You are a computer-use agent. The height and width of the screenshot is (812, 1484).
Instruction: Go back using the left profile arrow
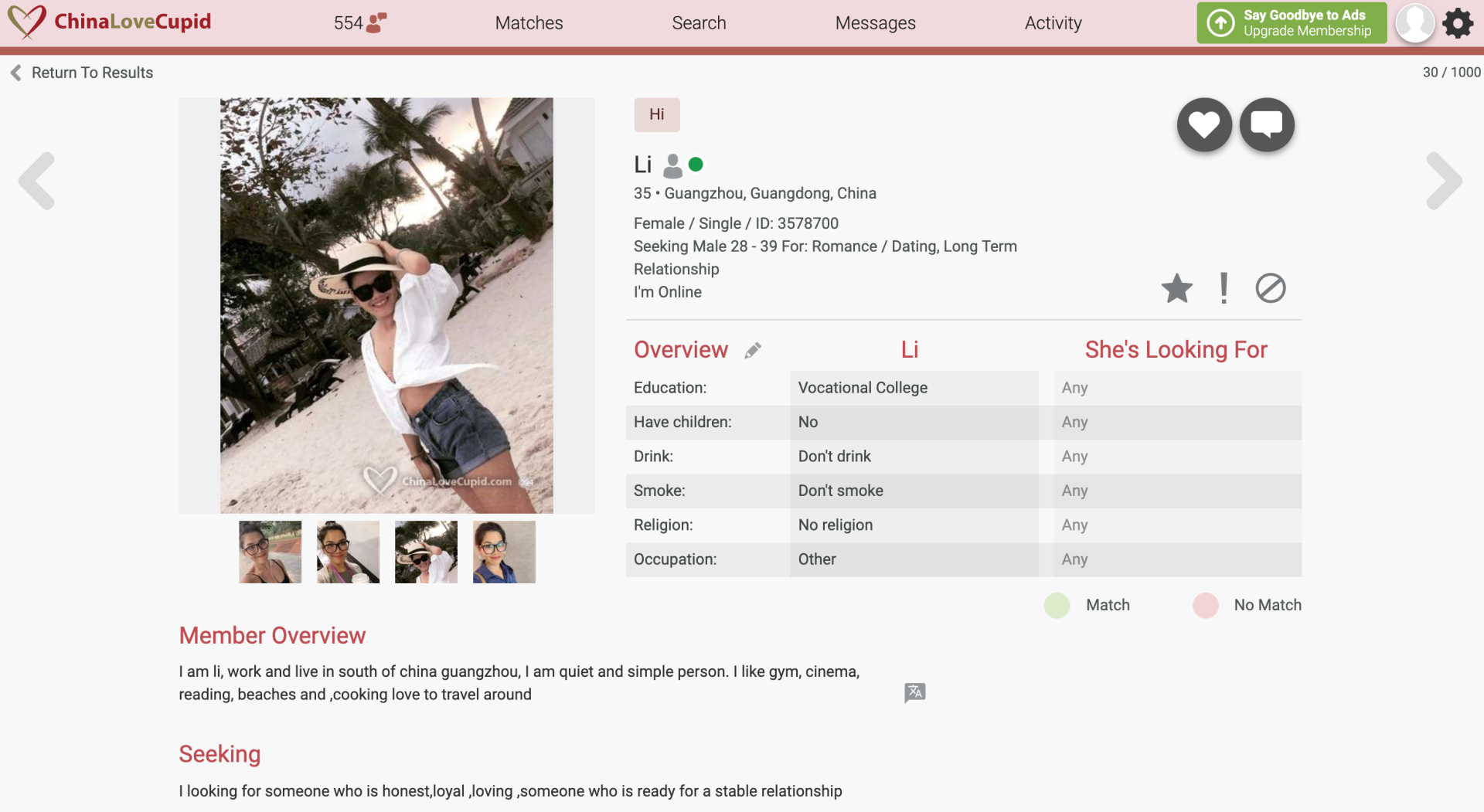click(38, 180)
